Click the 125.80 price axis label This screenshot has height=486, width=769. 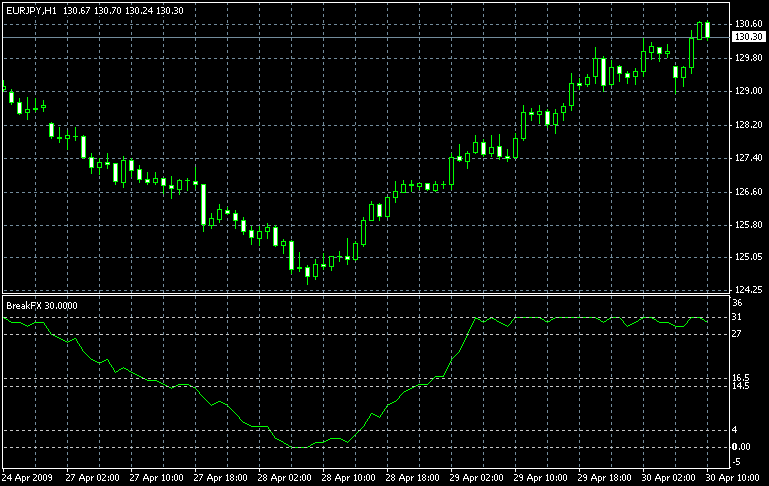(748, 225)
